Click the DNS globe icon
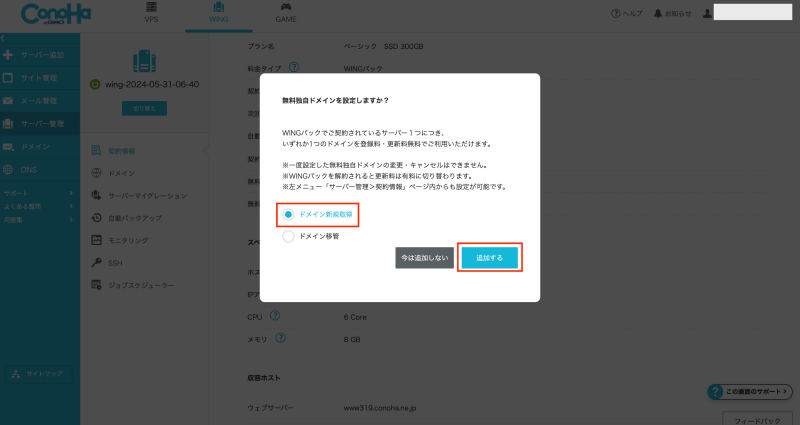The height and width of the screenshot is (425, 800). (x=8, y=170)
